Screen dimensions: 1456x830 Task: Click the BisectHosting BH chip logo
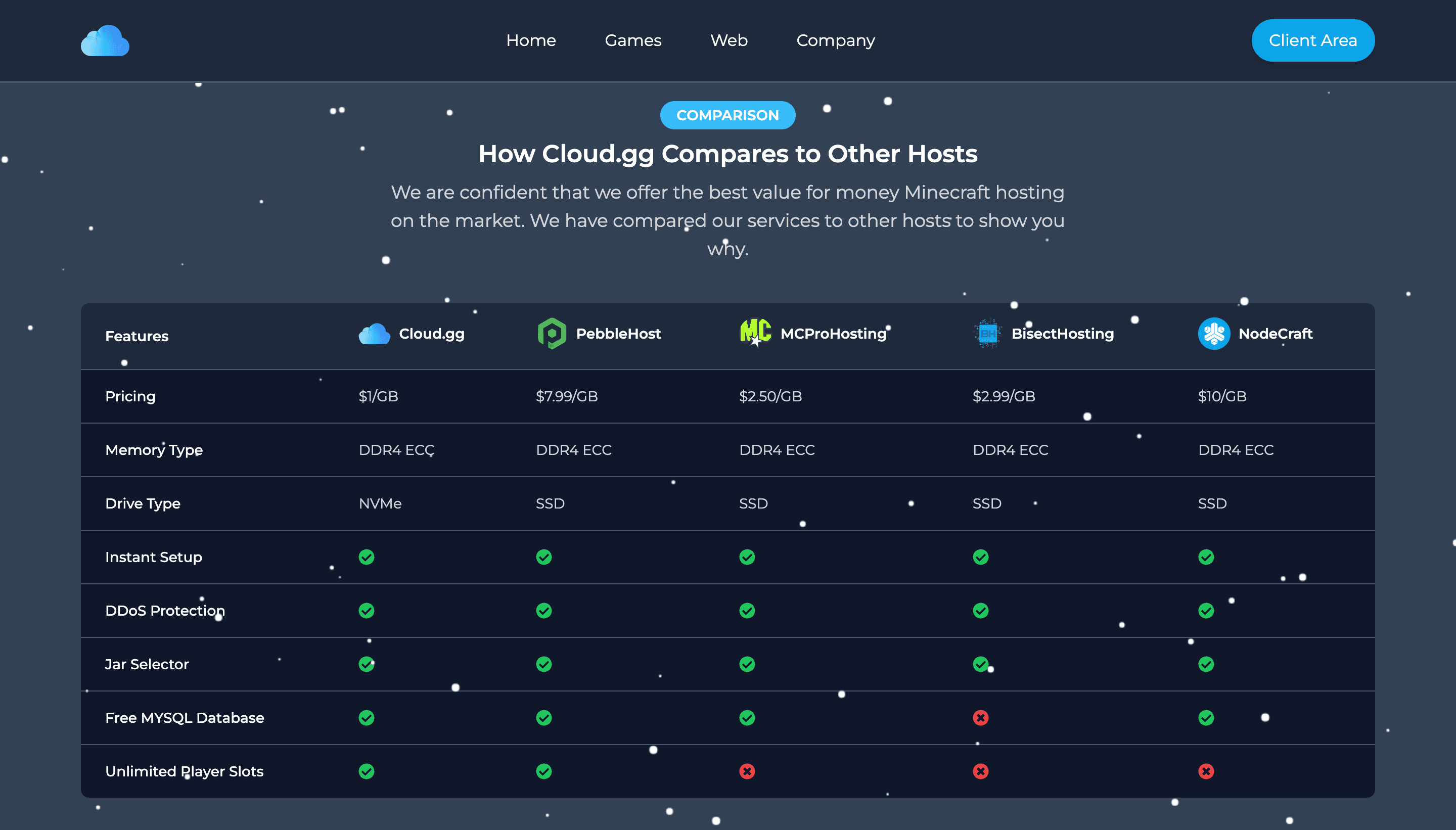coord(988,334)
